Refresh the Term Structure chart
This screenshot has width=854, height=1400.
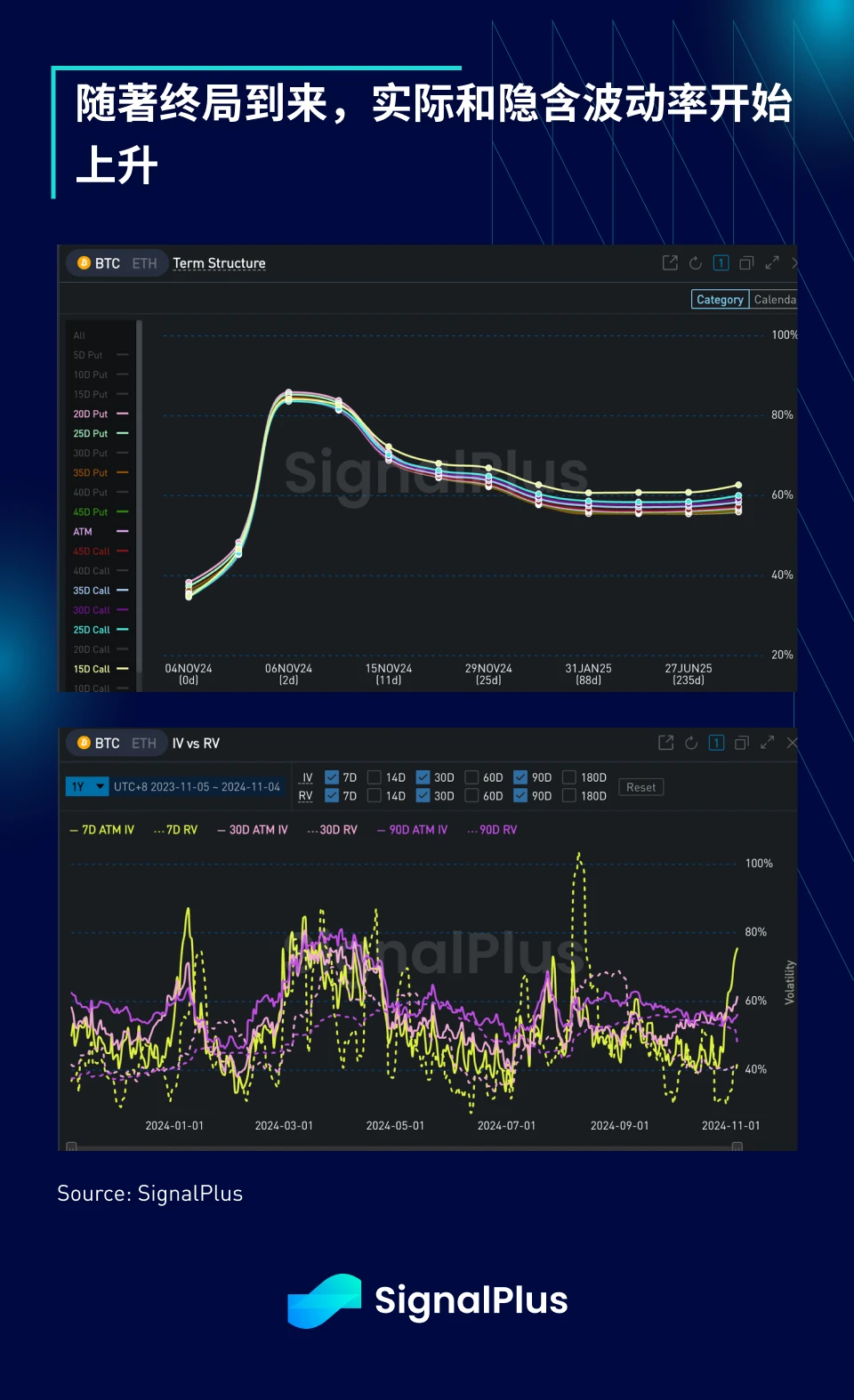[696, 263]
